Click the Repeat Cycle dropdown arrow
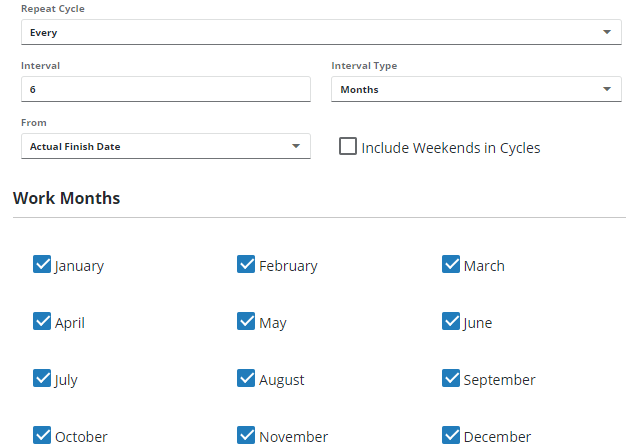 pyautogui.click(x=607, y=32)
